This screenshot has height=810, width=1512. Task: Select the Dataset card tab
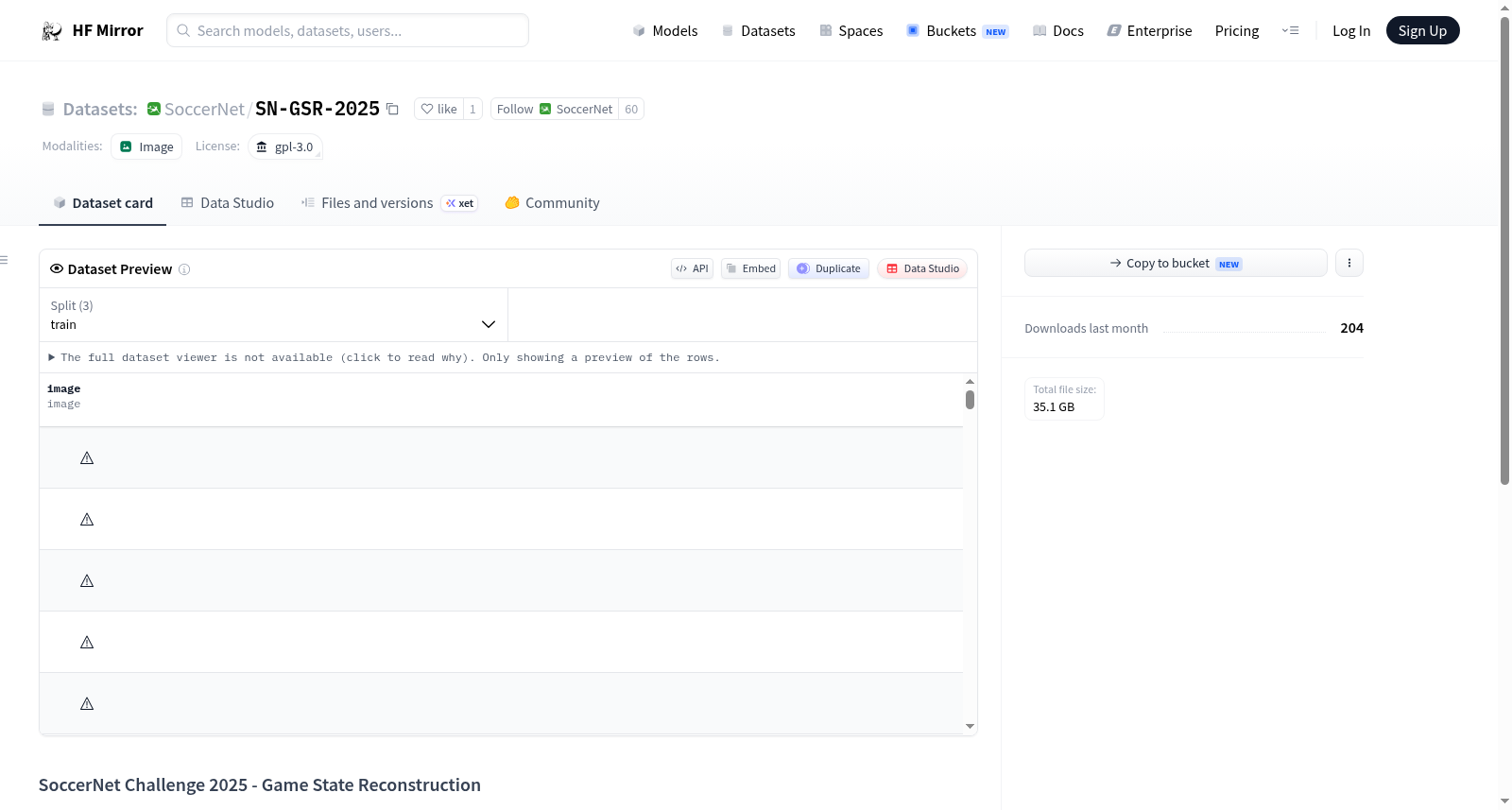click(x=102, y=203)
